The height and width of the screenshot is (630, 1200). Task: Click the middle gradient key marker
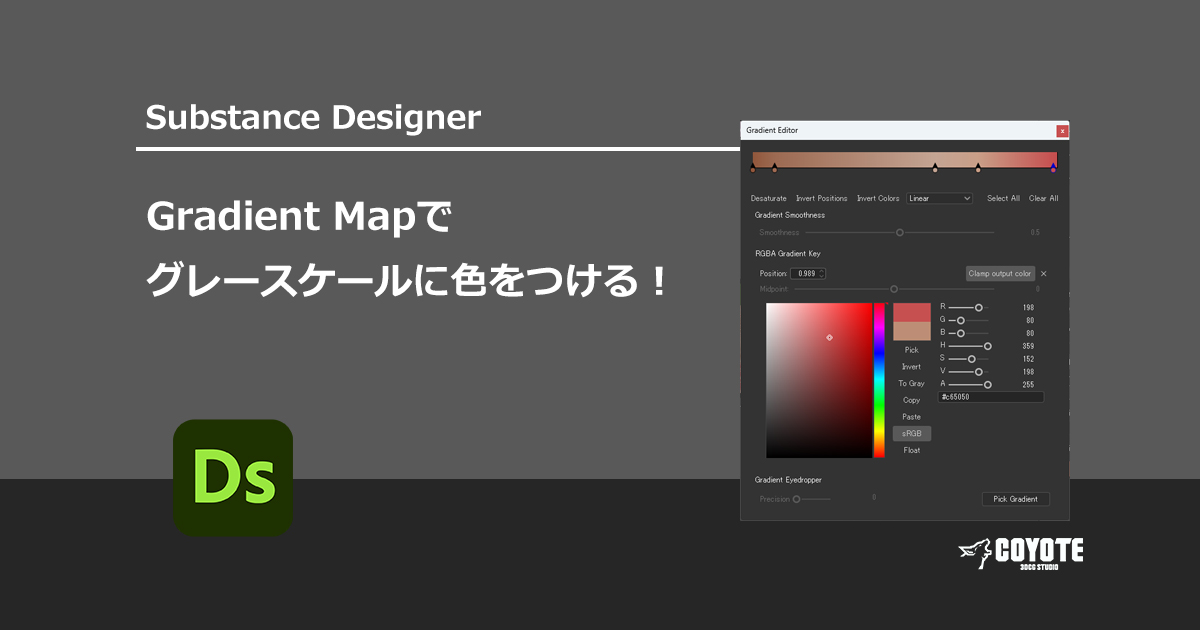point(935,168)
